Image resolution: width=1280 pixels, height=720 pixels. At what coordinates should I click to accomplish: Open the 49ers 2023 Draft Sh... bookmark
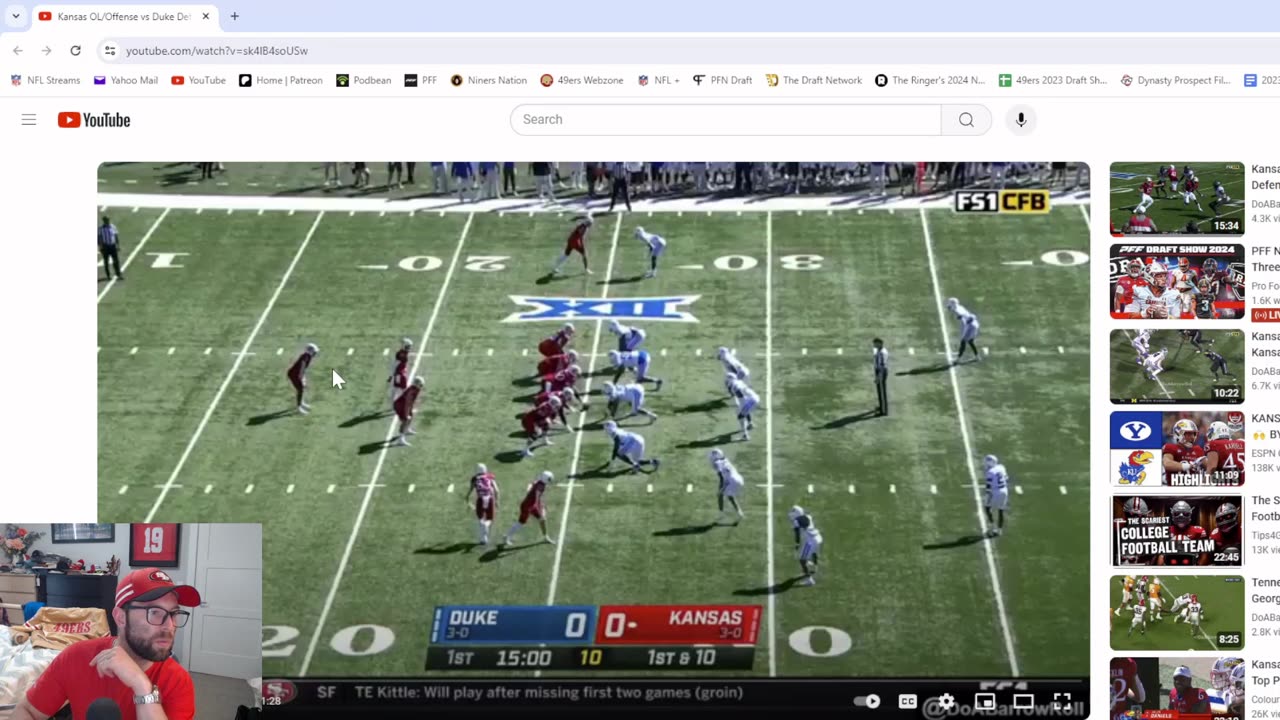coord(1053,80)
